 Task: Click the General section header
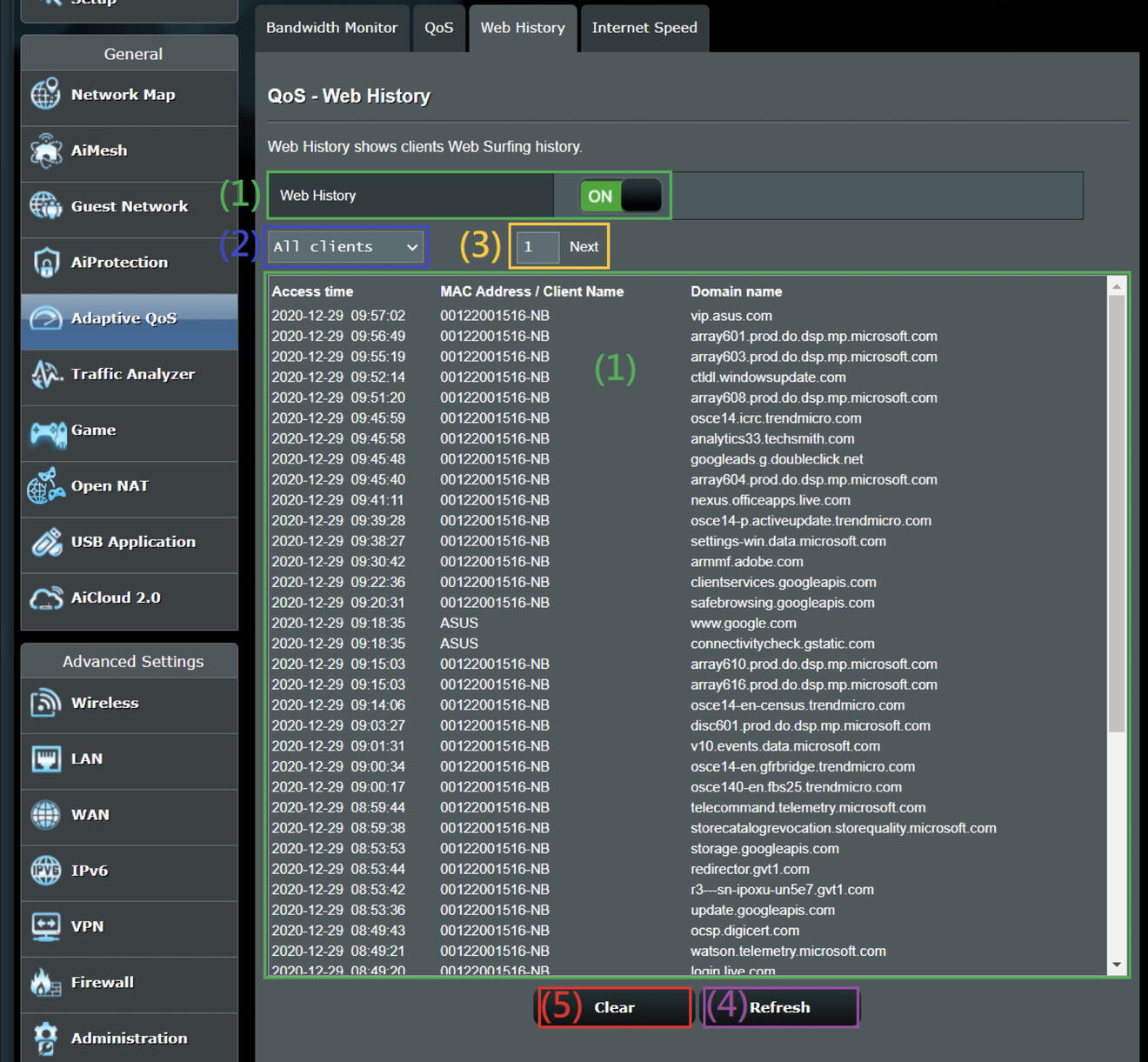tap(133, 54)
